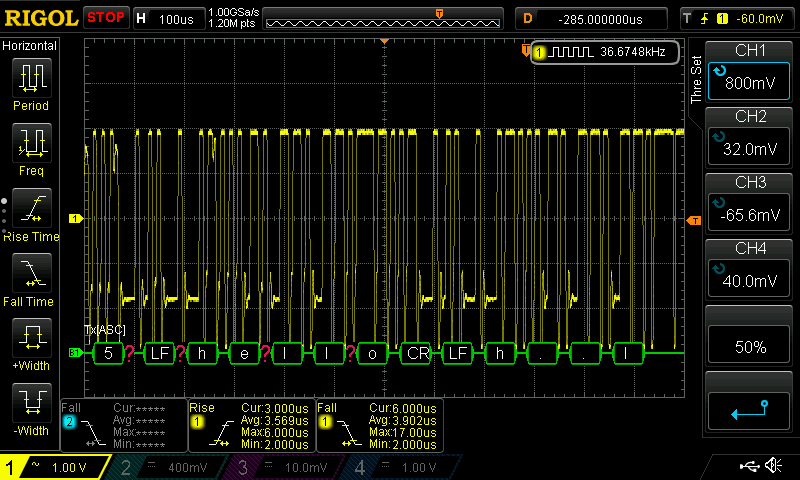Image resolution: width=800 pixels, height=480 pixels.
Task: Click the speaker sound icon
Action: (773, 465)
